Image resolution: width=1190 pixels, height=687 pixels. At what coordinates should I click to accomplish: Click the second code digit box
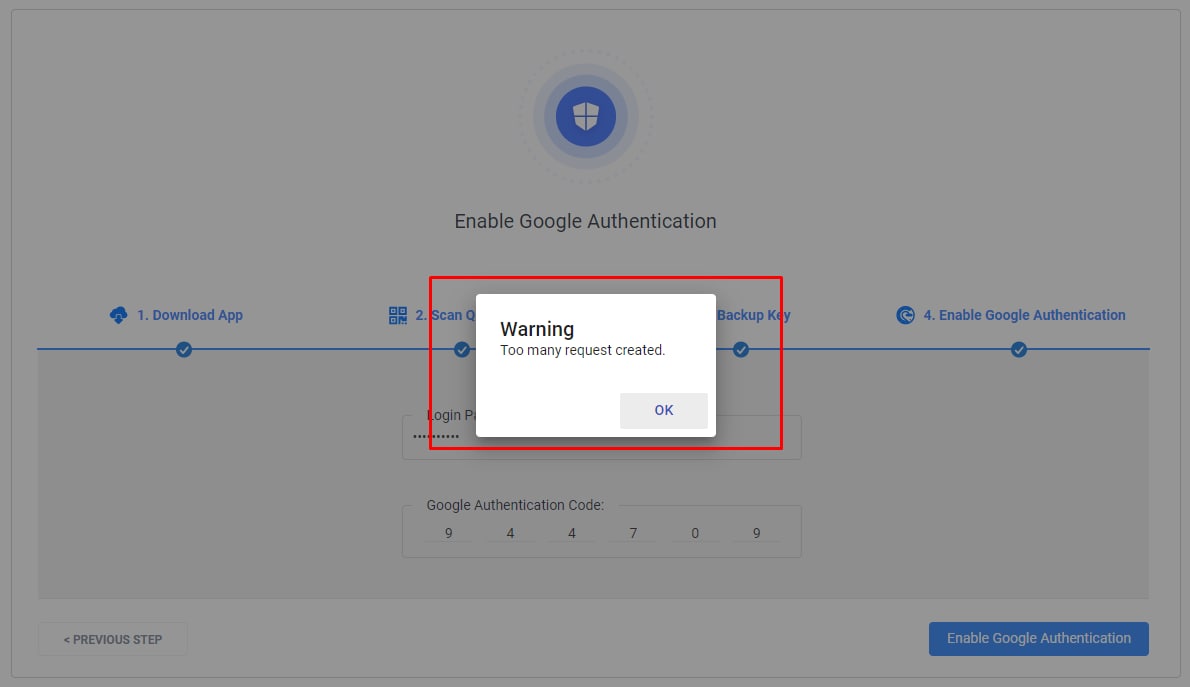coord(510,533)
